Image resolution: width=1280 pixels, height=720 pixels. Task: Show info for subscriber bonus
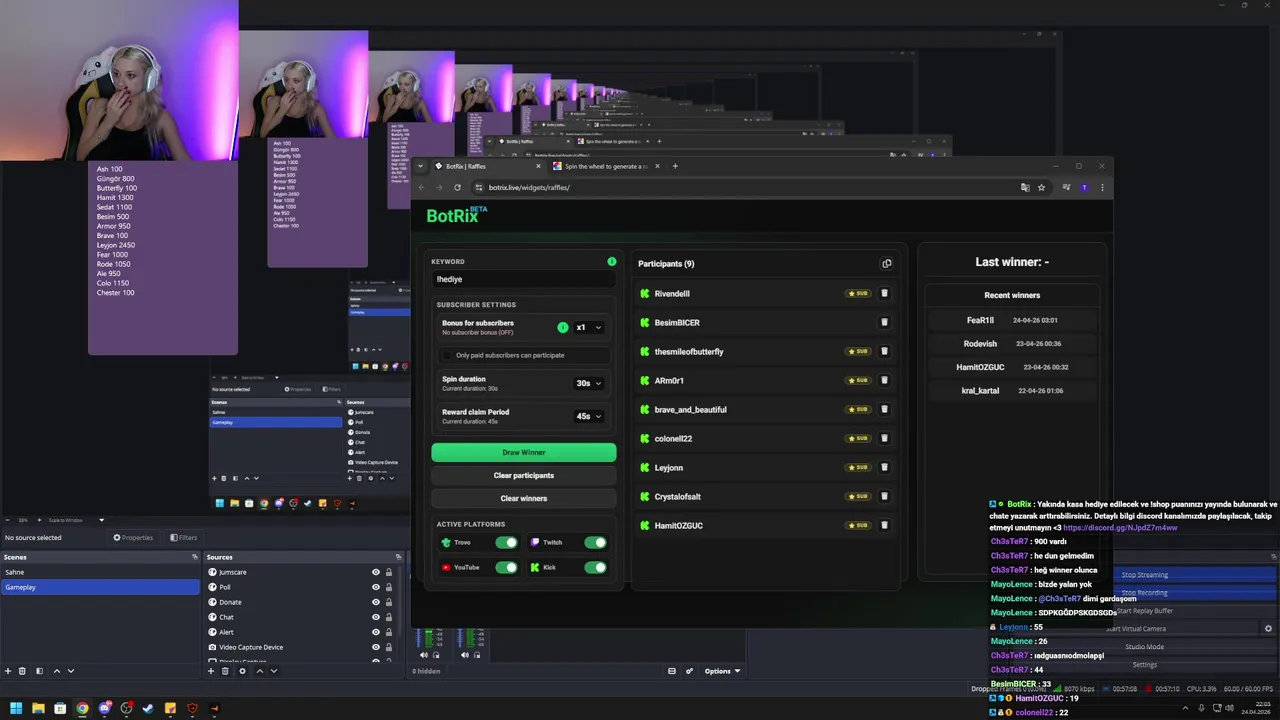(563, 327)
